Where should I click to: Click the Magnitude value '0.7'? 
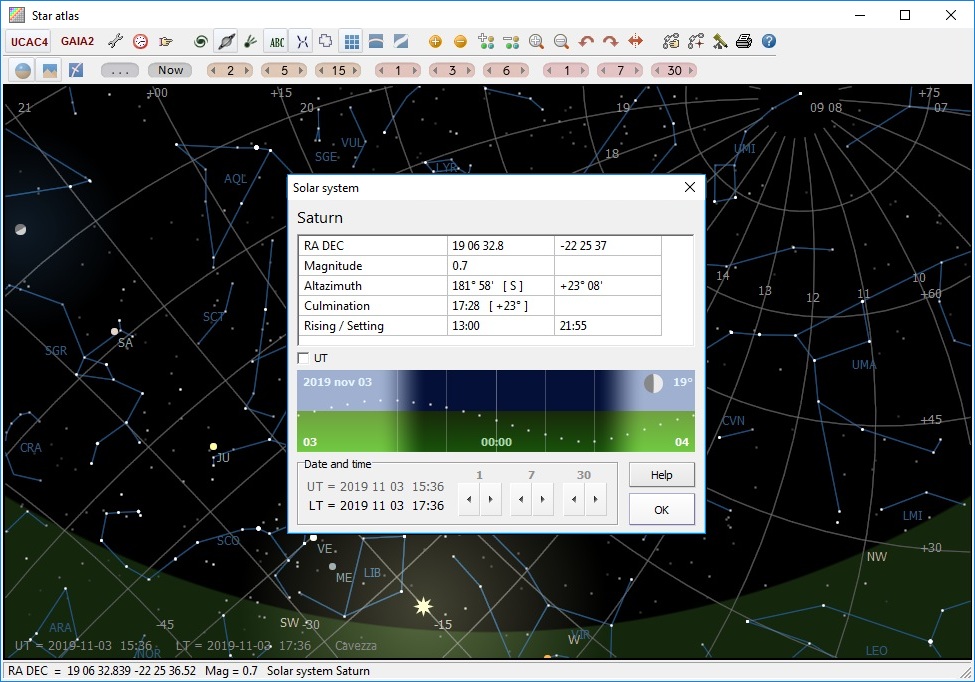click(460, 265)
